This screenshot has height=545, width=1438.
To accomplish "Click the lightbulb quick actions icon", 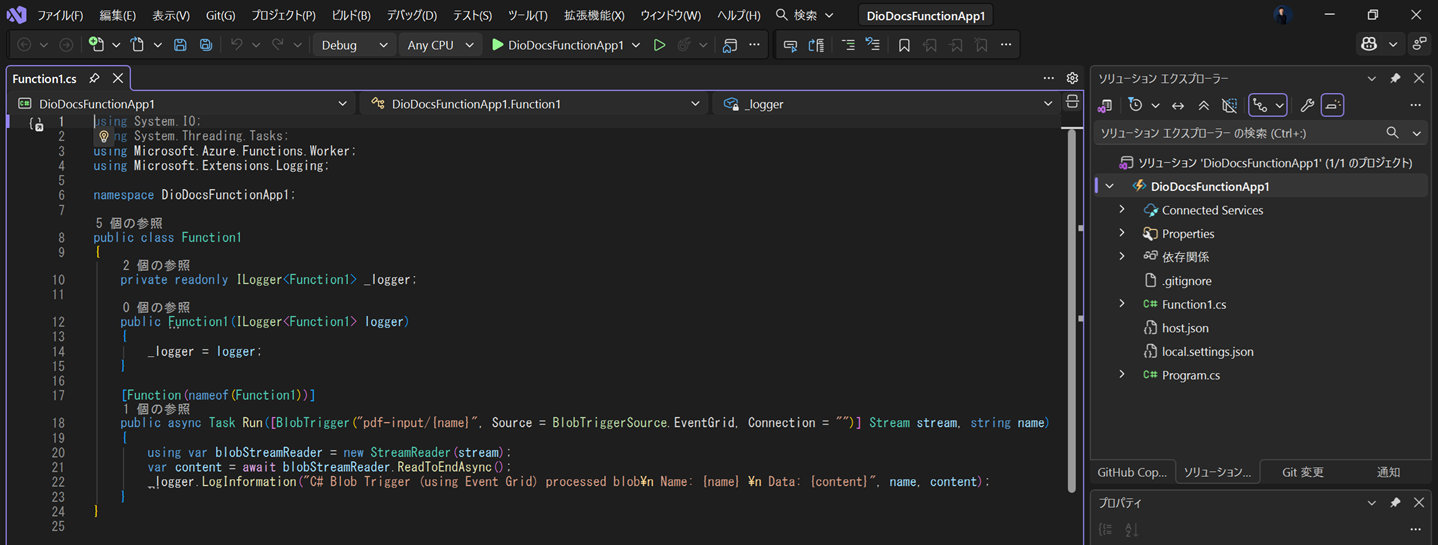I will pyautogui.click(x=103, y=136).
